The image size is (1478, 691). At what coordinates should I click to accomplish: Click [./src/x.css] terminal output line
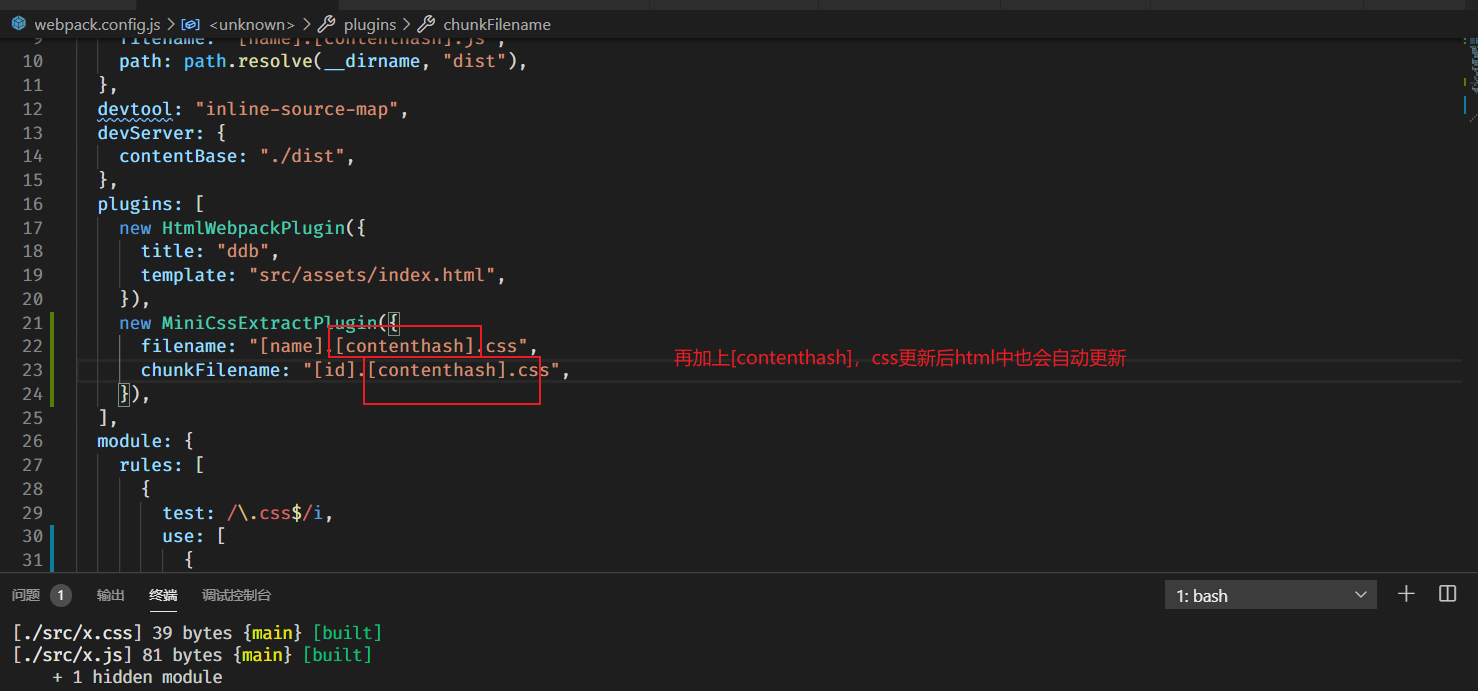pyautogui.click(x=197, y=633)
